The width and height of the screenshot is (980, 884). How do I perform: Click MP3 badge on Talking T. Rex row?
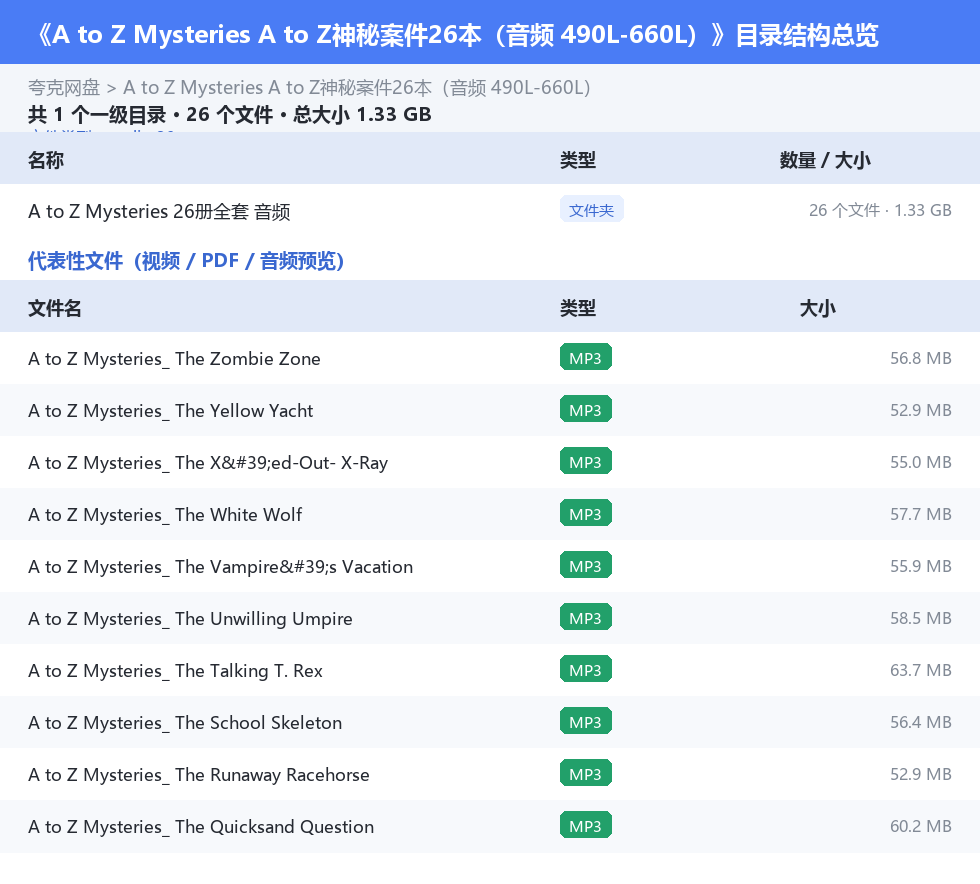tap(586, 668)
